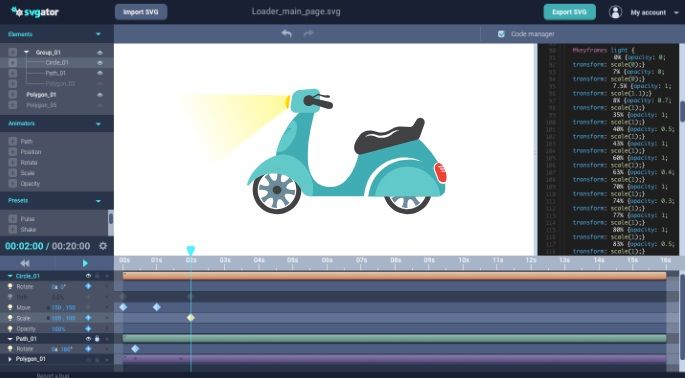Toggle the Opacity animator bulb
This screenshot has width=685, height=378.
10,329
